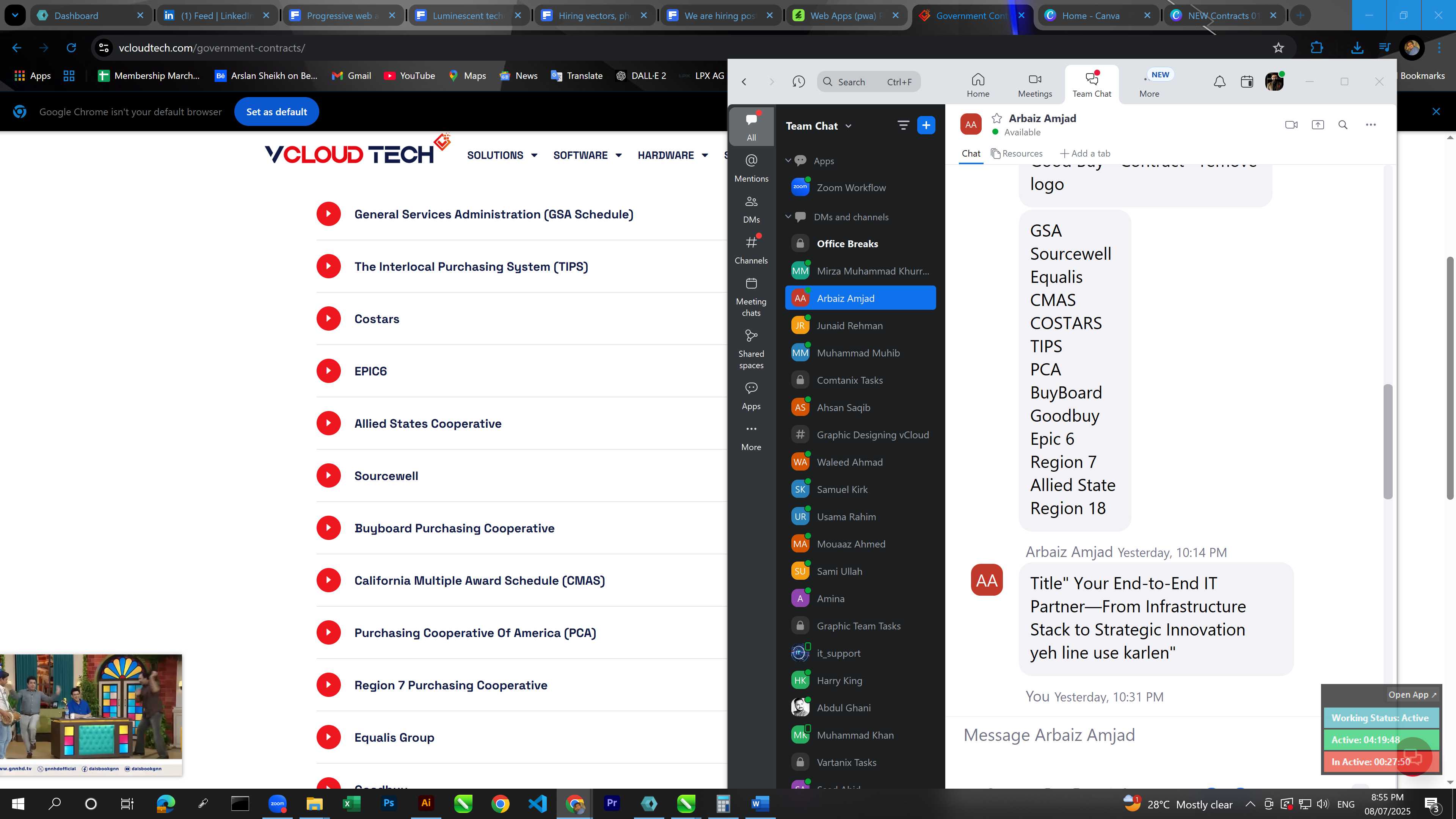Collapse the Apps section in chat list

[x=788, y=160]
